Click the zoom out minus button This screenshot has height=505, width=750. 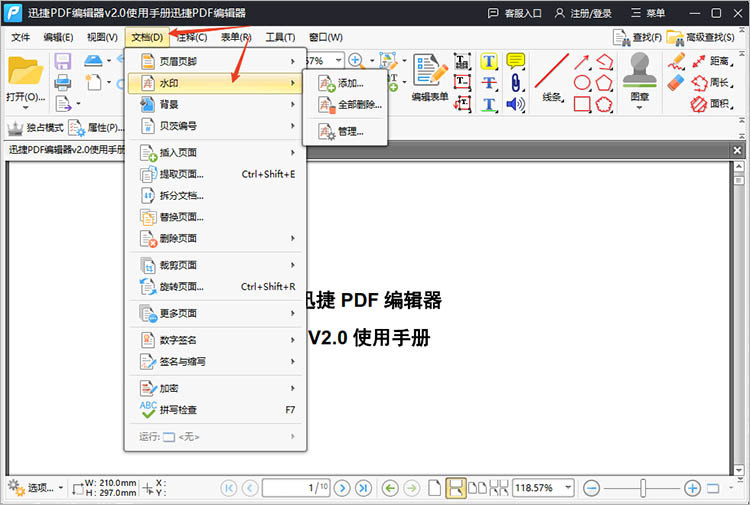pyautogui.click(x=592, y=488)
